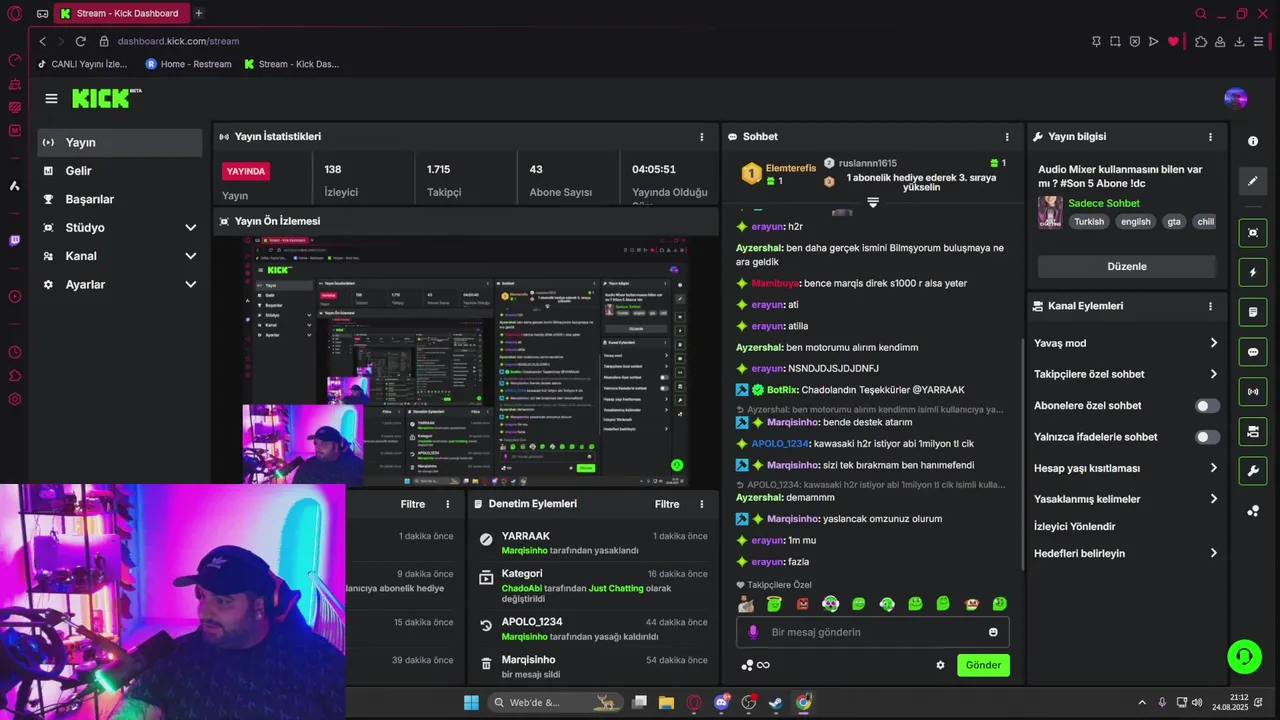1280x720 pixels.
Task: Open Yayın İstatistikleri three-dot menu
Action: click(x=701, y=137)
